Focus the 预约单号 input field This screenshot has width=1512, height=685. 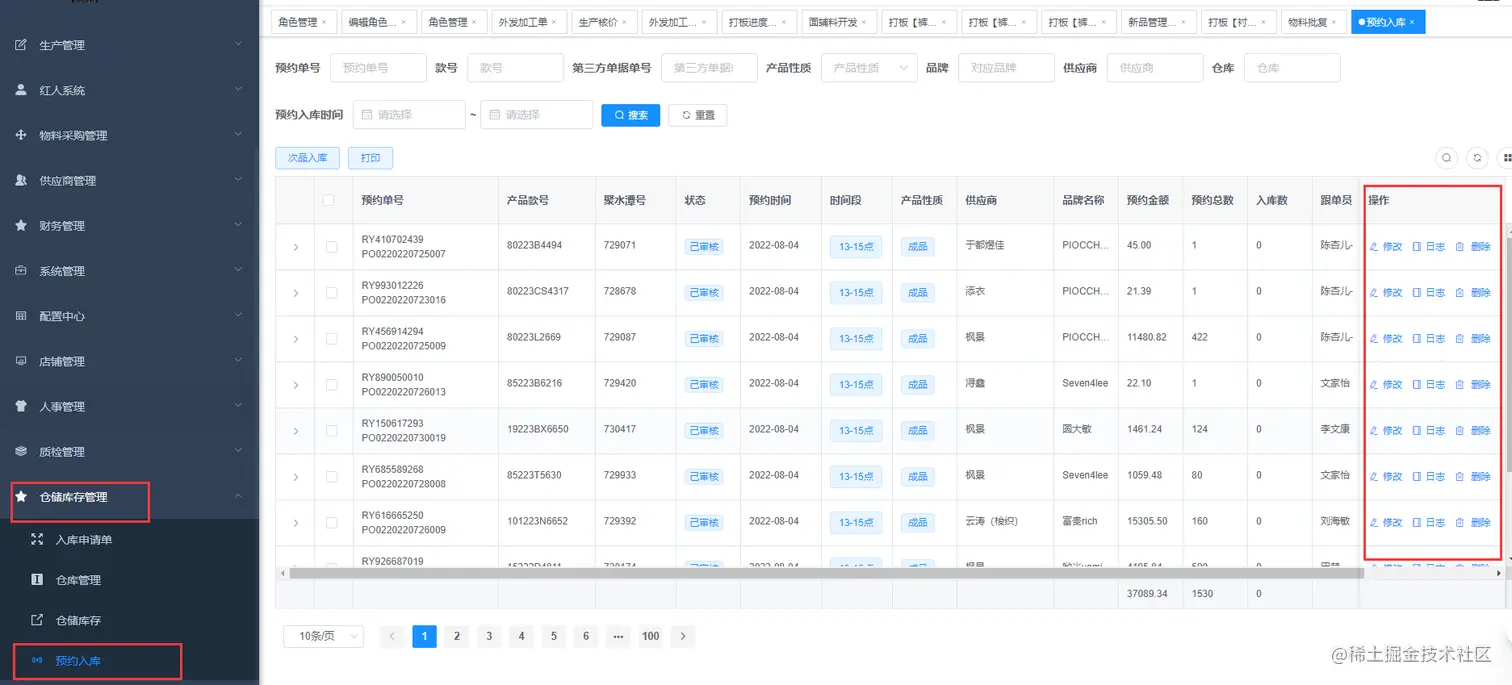pos(378,68)
